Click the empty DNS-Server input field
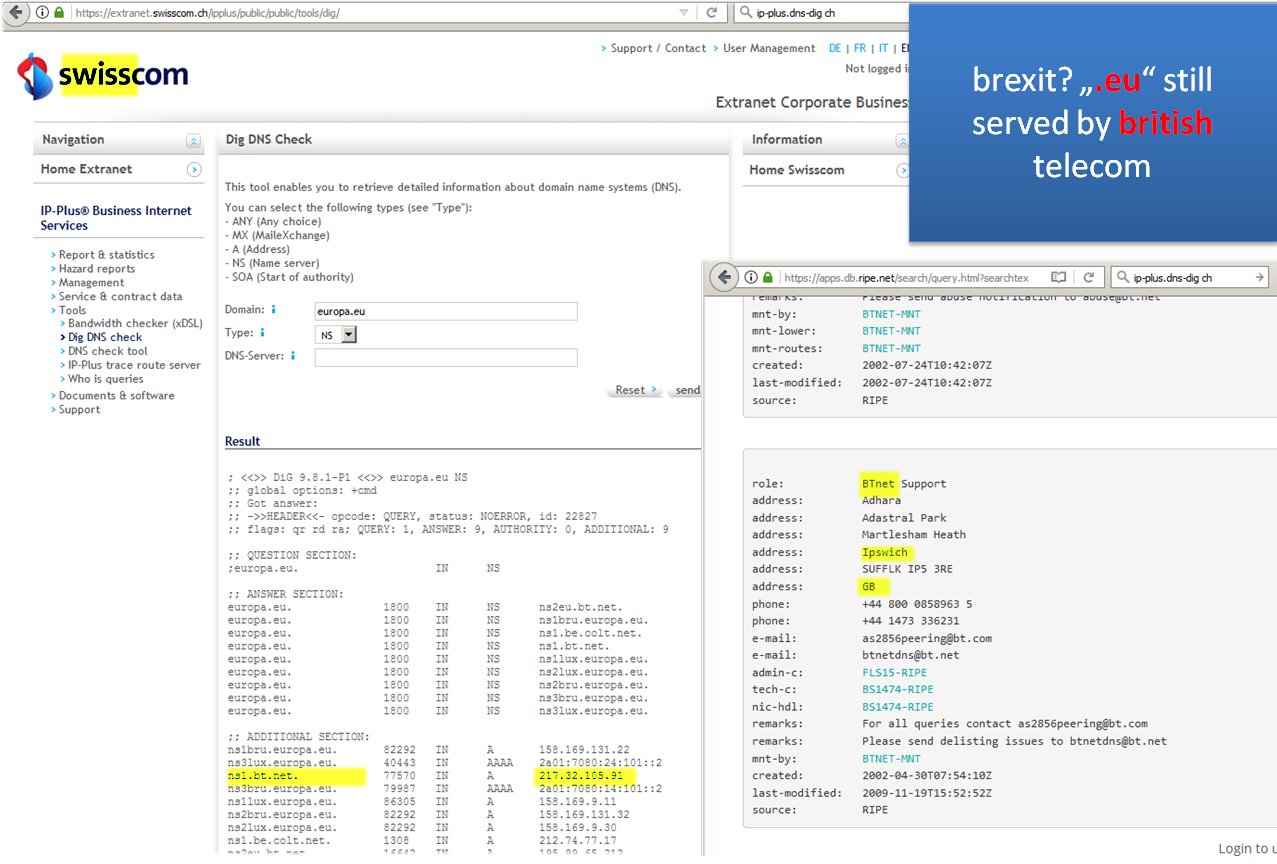This screenshot has height=864, width=1277. click(x=446, y=357)
